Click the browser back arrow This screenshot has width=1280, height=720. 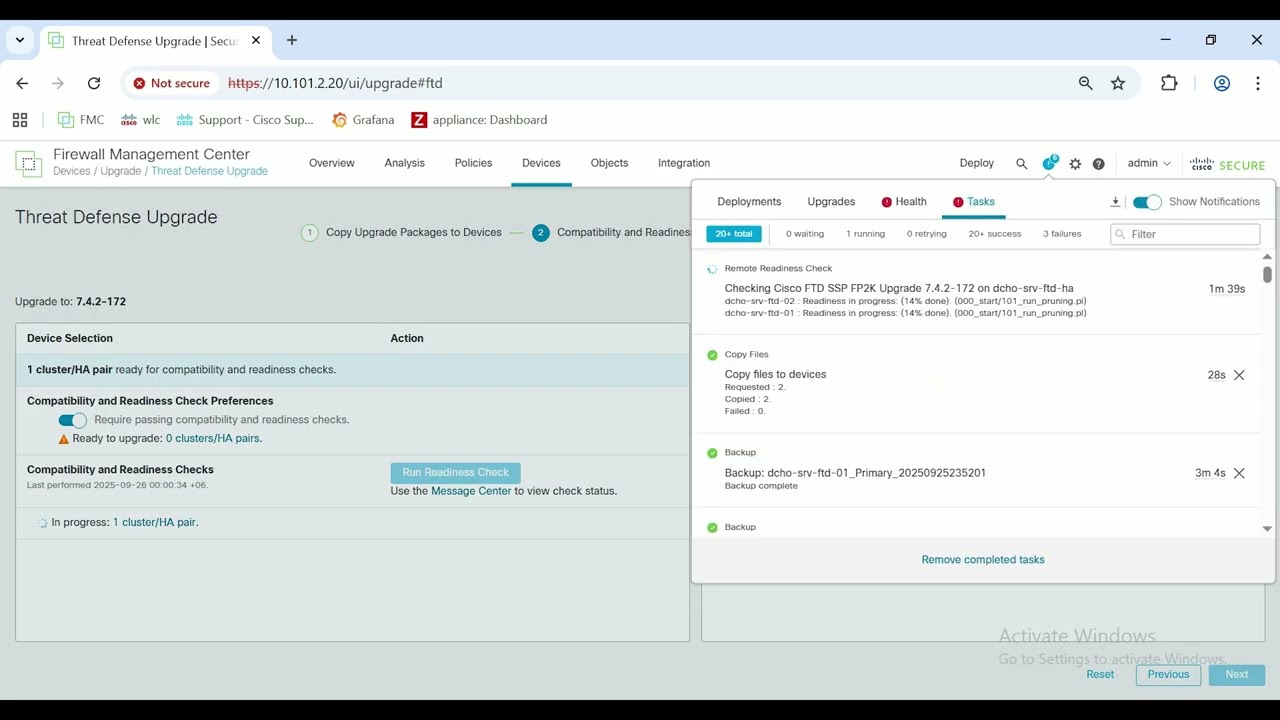(22, 83)
